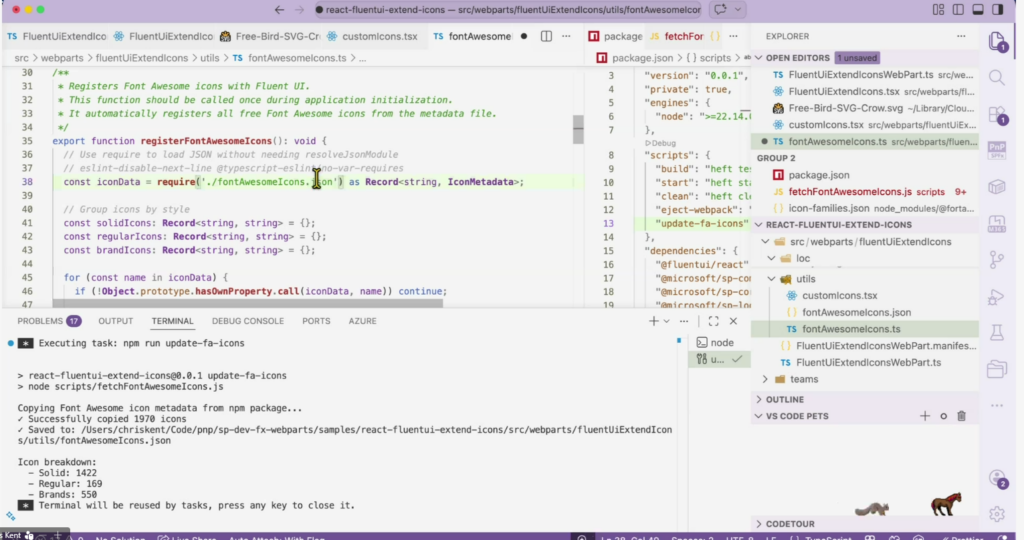This screenshot has height=540, width=1024.
Task: Open the PnP SPFx toolkit icon
Action: click(x=996, y=151)
